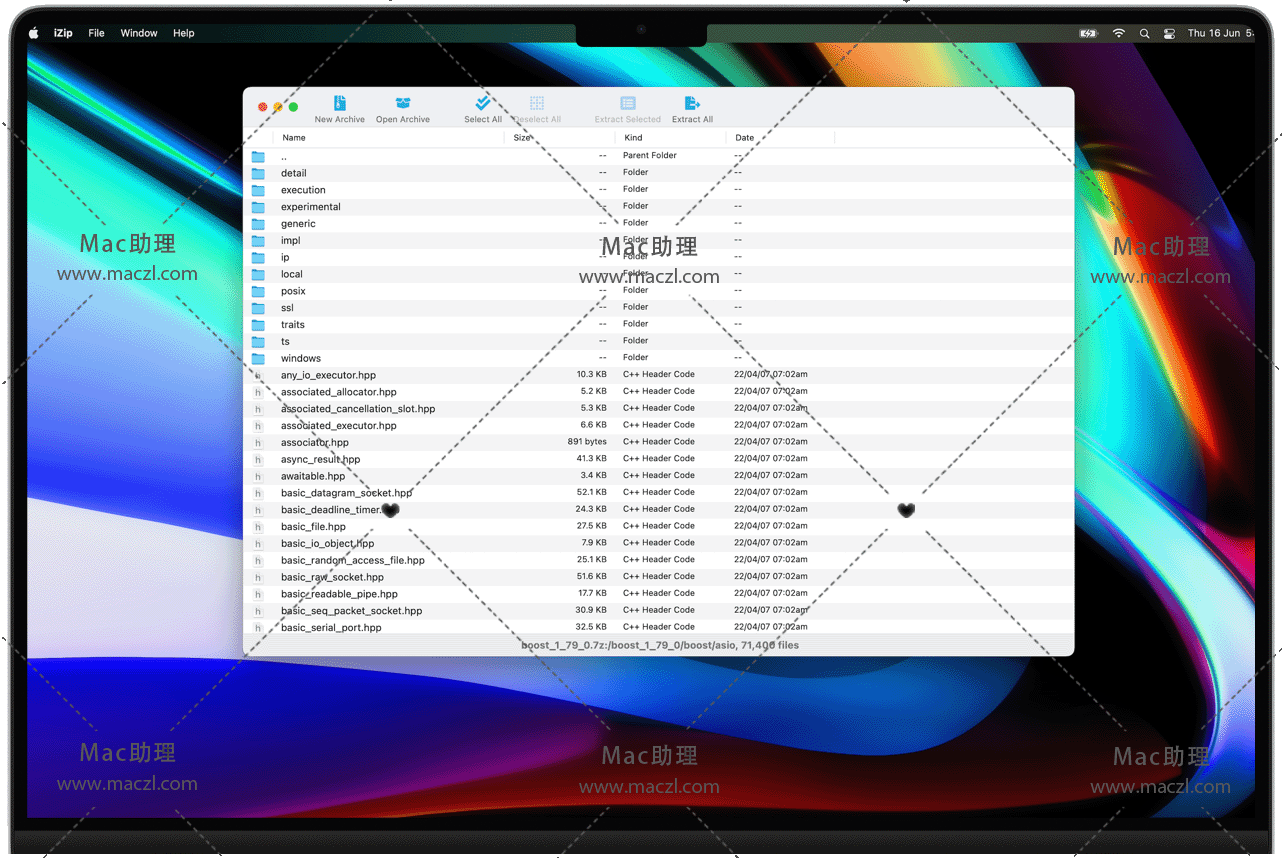Click the "41.3 KB" size cell
The image size is (1282, 858).
click(591, 459)
